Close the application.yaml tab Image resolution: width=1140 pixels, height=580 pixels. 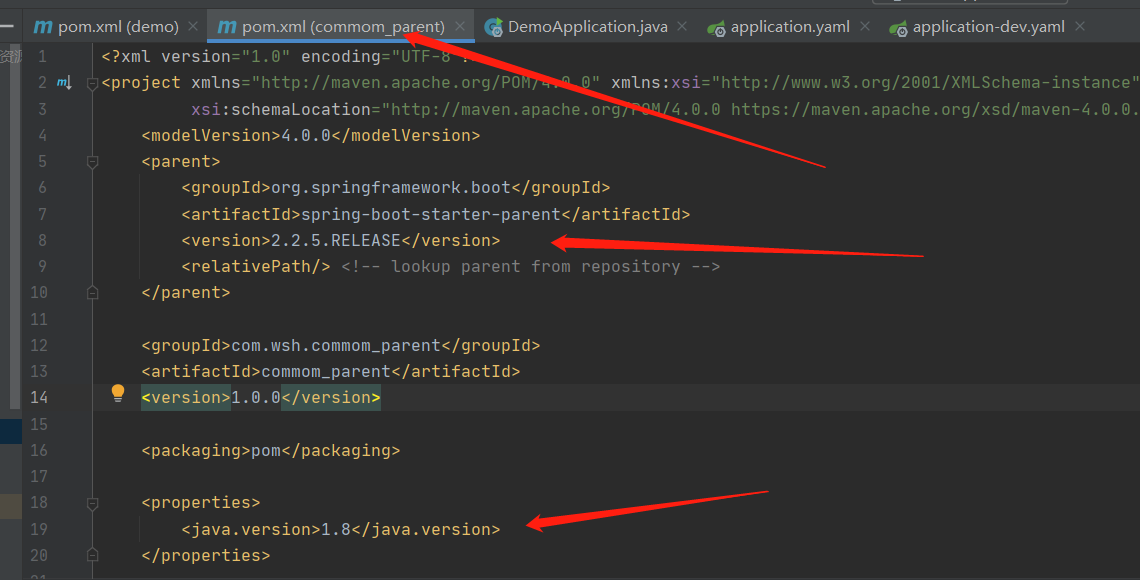(864, 27)
